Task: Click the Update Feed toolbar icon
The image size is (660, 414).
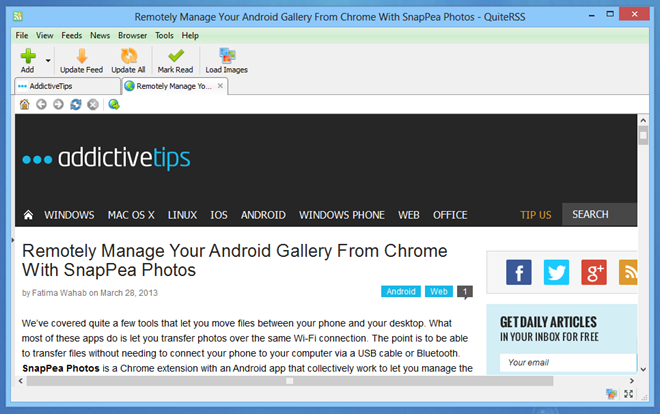Action: [82, 56]
